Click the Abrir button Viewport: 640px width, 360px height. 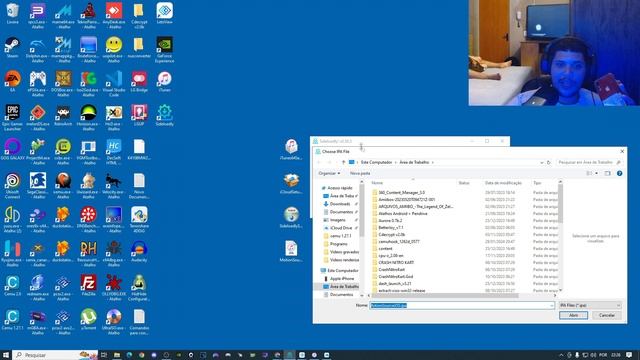click(x=573, y=316)
